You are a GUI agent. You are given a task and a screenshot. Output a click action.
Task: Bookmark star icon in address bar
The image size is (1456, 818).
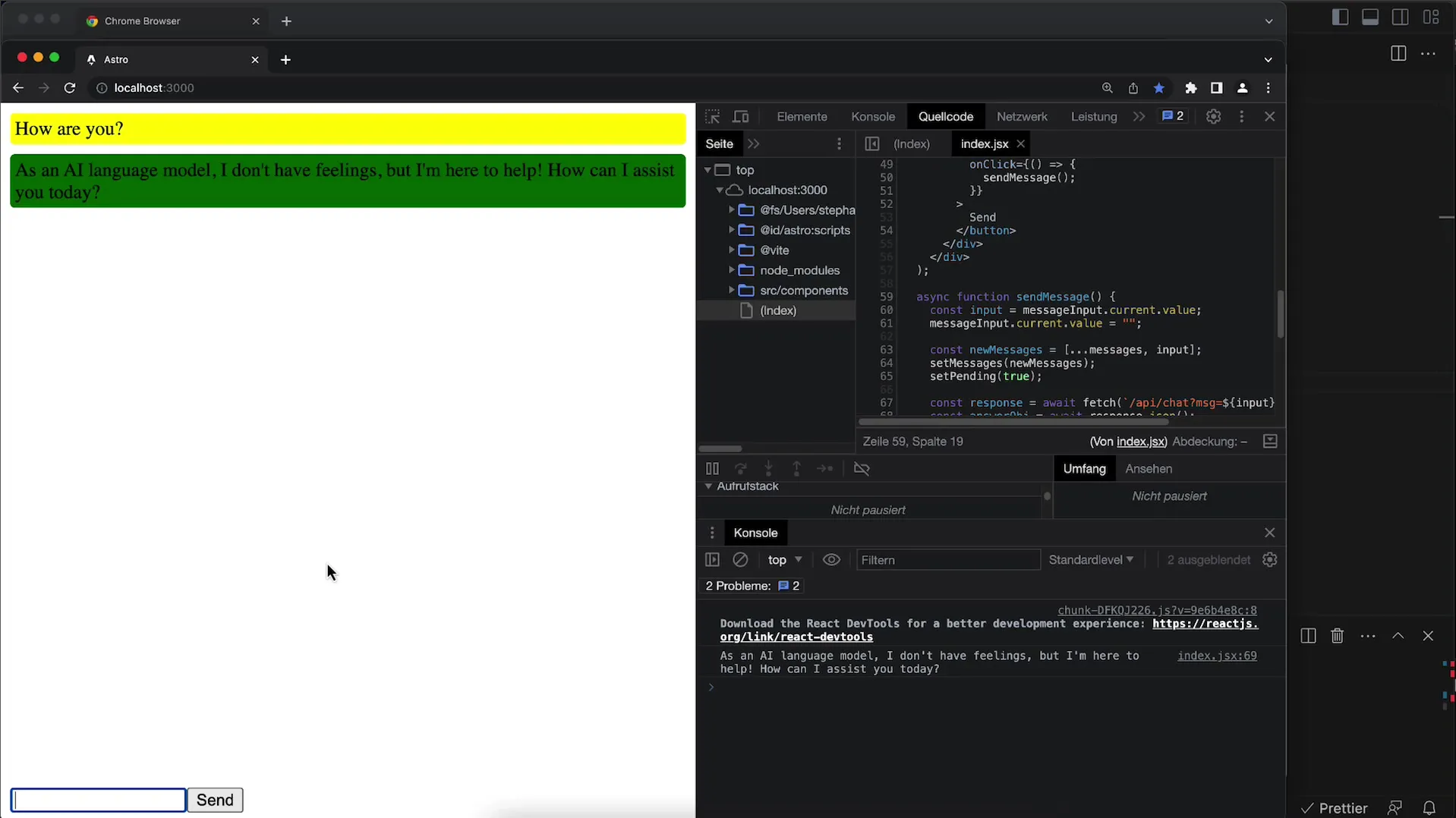click(1158, 88)
